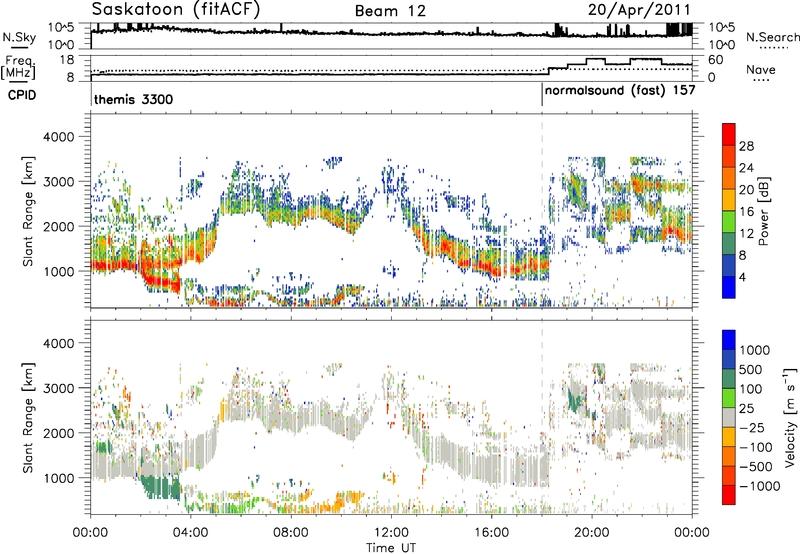Click the '4000' tick in power panel
The width and height of the screenshot is (800, 554).
[x=58, y=137]
